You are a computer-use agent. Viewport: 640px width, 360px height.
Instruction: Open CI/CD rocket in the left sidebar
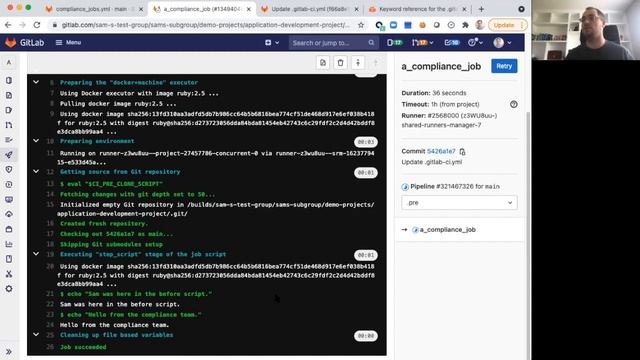click(9, 155)
